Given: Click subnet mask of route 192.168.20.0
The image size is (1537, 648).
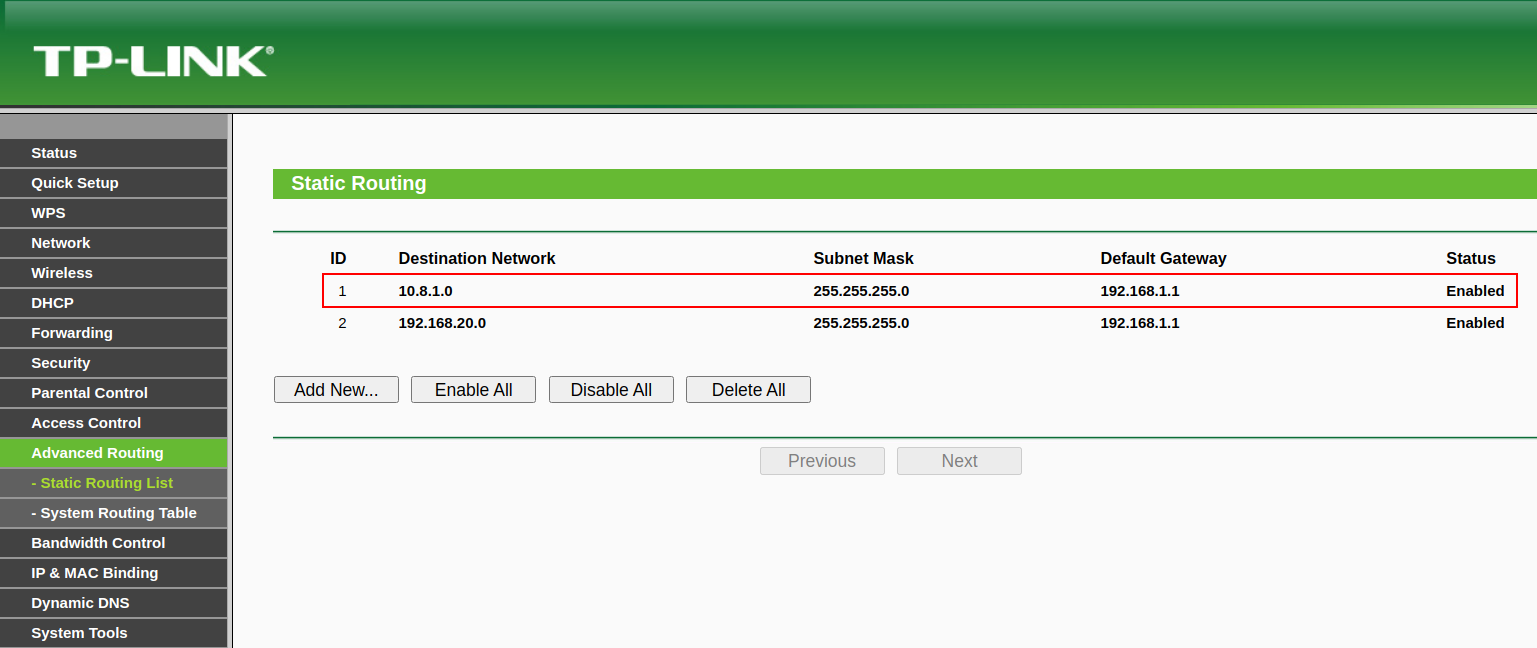Looking at the screenshot, I should (x=861, y=323).
